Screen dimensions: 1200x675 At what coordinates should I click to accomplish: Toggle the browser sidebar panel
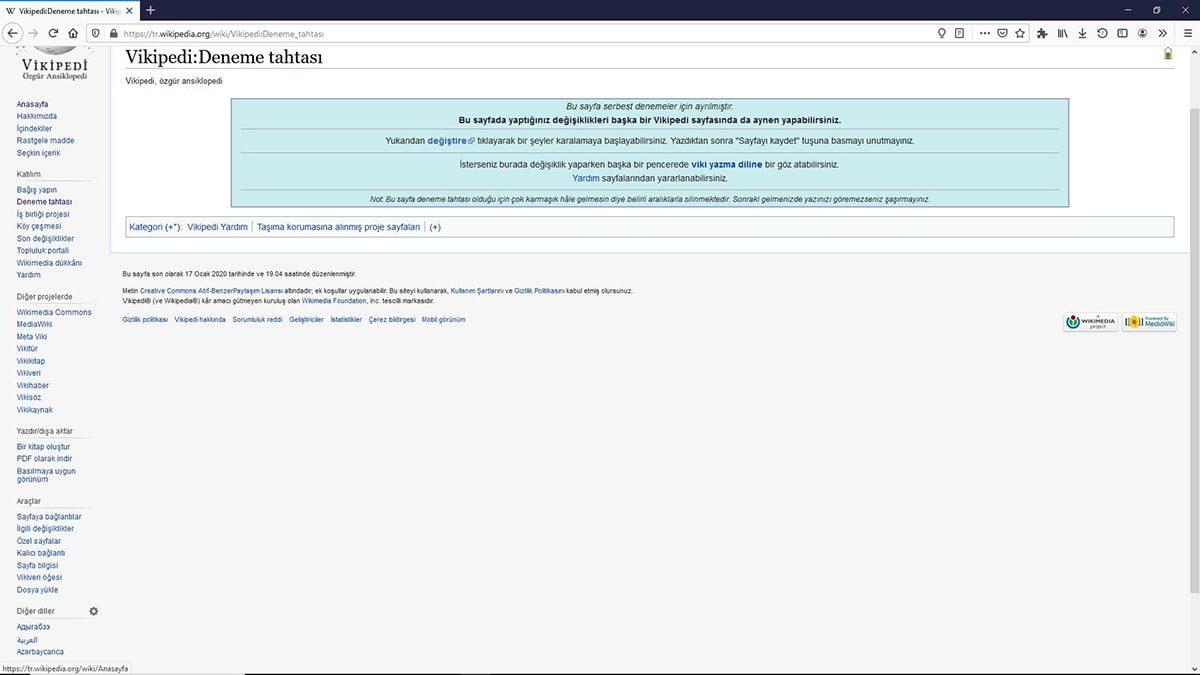[1121, 33]
